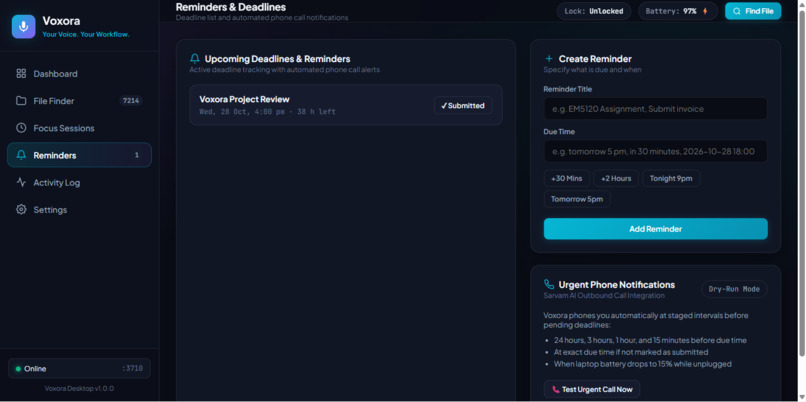Go to Focus Sessions
Viewport: 806px width, 402px height.
point(79,128)
